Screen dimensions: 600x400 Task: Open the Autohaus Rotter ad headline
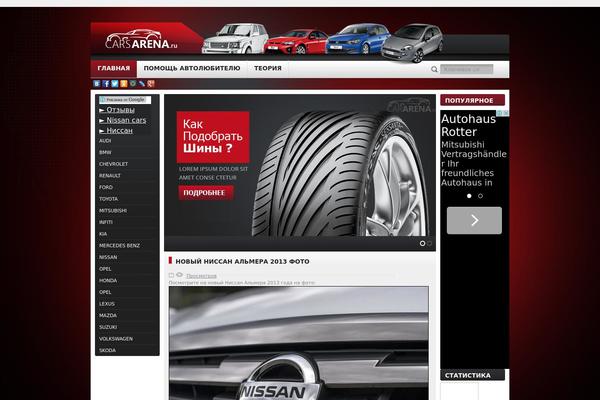pyautogui.click(x=468, y=125)
